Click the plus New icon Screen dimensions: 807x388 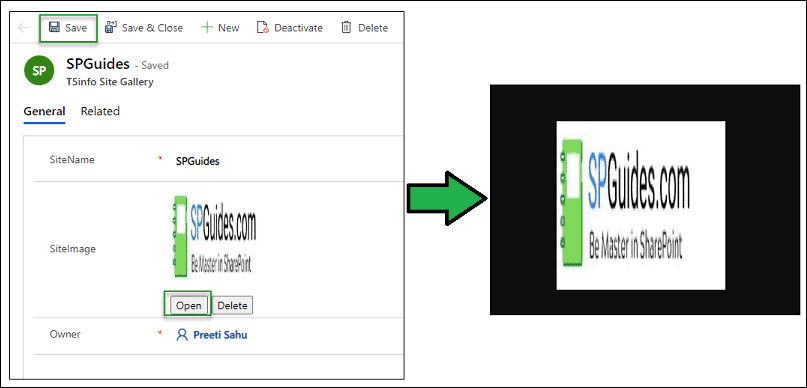206,27
